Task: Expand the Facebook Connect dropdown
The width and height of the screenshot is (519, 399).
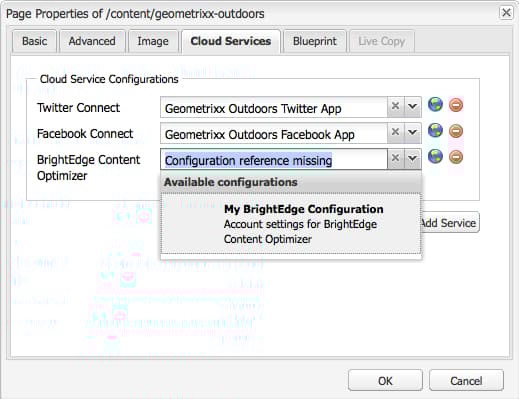Action: [413, 132]
